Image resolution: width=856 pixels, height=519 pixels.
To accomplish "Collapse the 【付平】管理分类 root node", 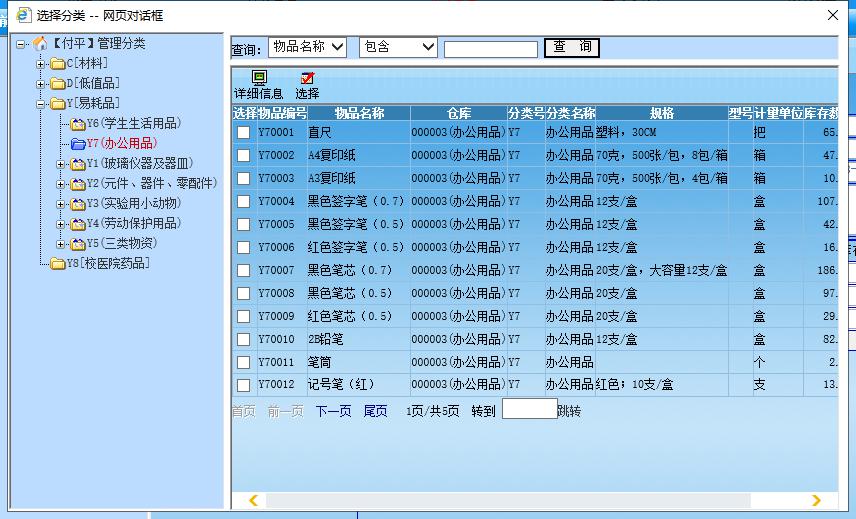I will point(20,44).
